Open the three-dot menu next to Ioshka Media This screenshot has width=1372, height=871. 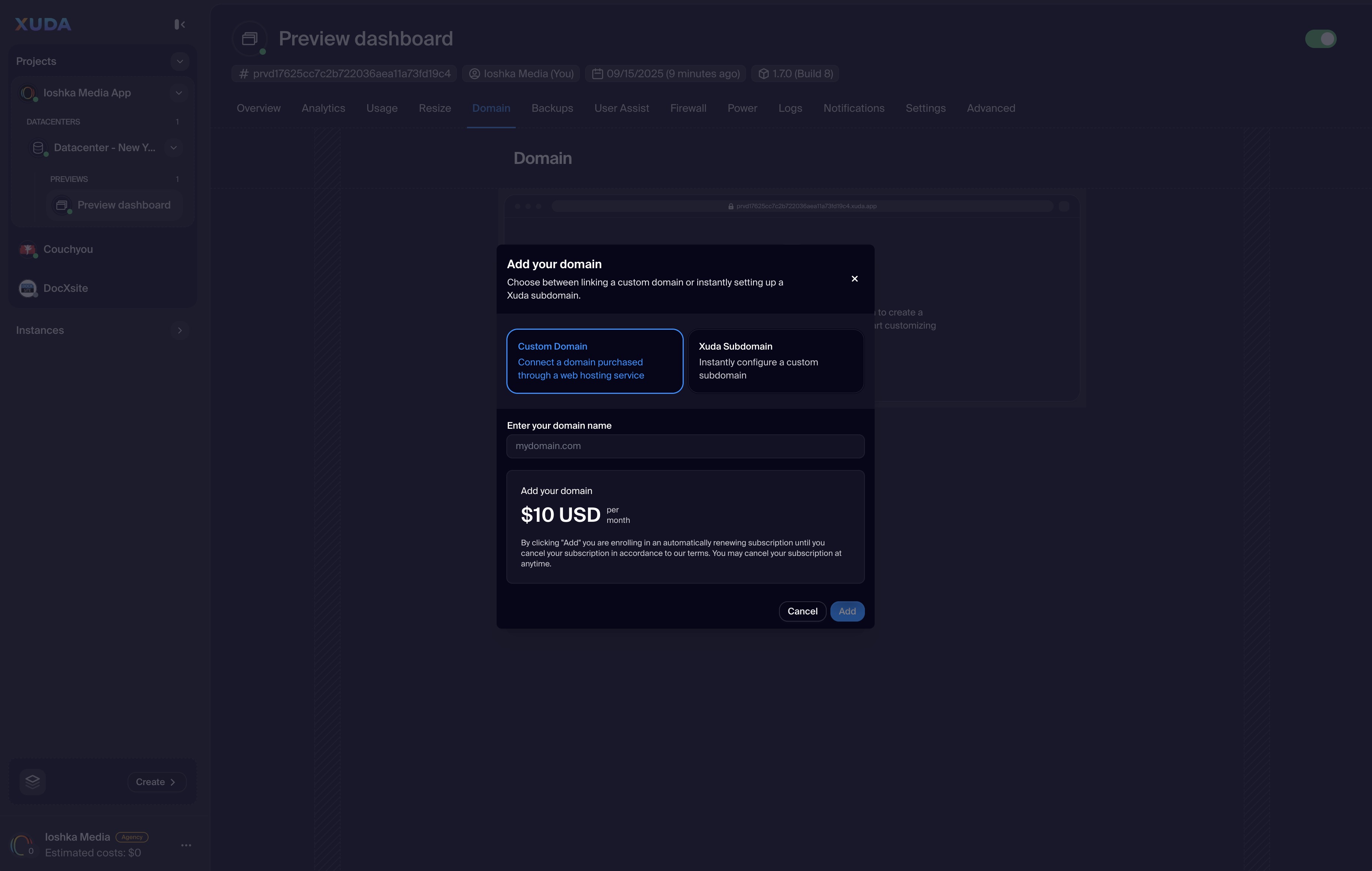186,845
